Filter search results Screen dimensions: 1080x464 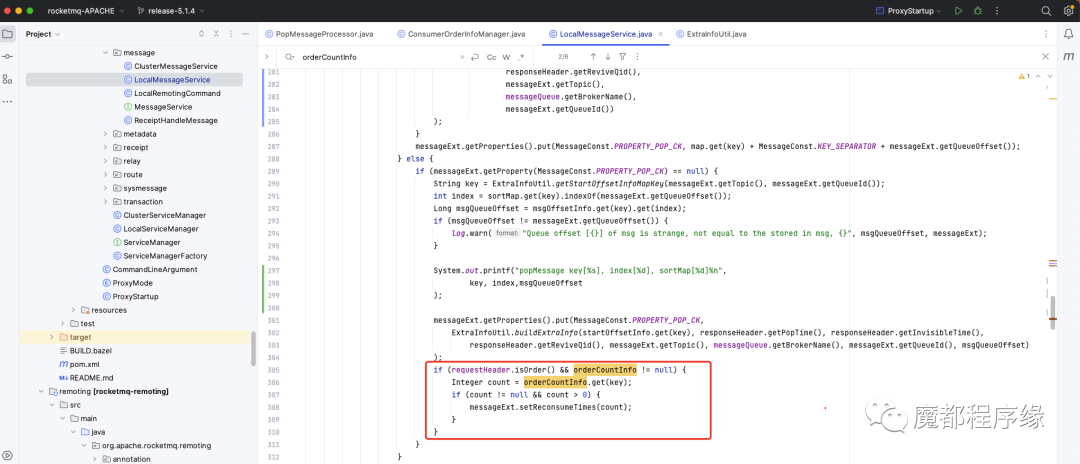[623, 56]
